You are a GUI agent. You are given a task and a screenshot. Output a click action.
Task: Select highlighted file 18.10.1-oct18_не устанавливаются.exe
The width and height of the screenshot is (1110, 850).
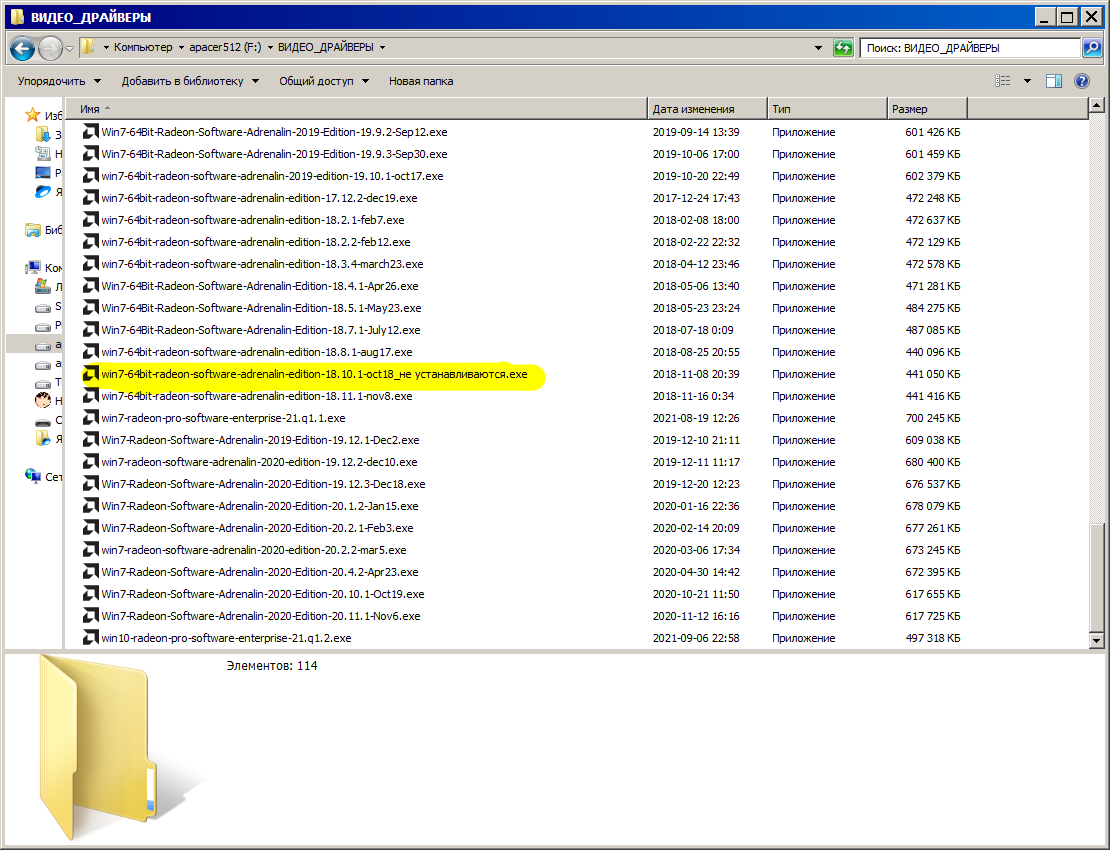(314, 374)
